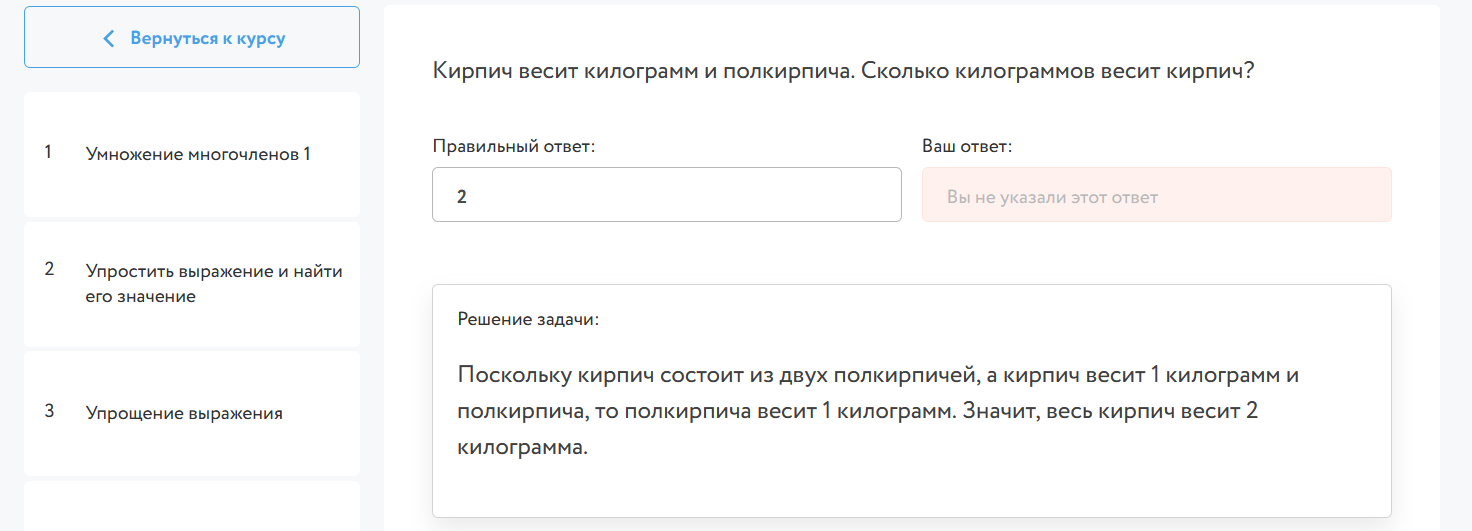1472x531 pixels.
Task: Click the word "килограмма." ending the solution
Action: click(521, 447)
